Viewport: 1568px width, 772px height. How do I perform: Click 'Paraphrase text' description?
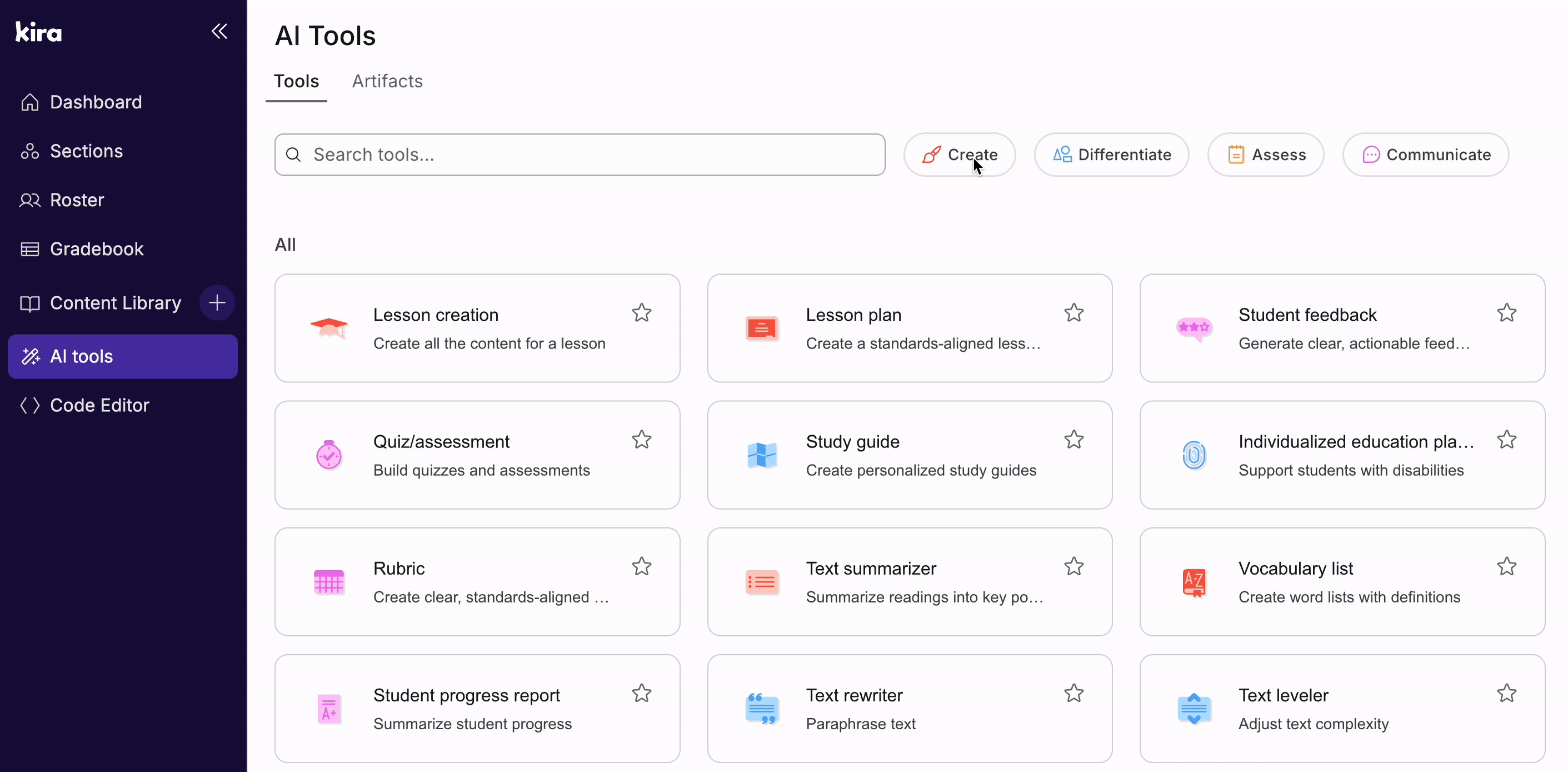(x=861, y=724)
